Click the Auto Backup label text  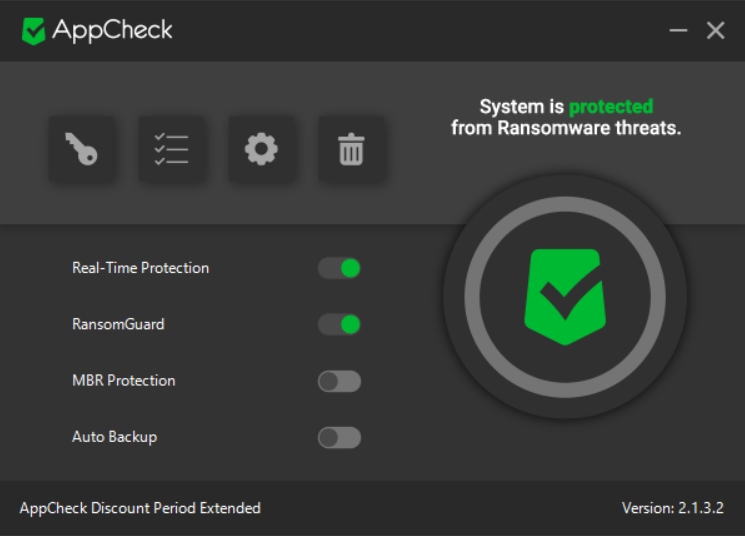point(114,437)
